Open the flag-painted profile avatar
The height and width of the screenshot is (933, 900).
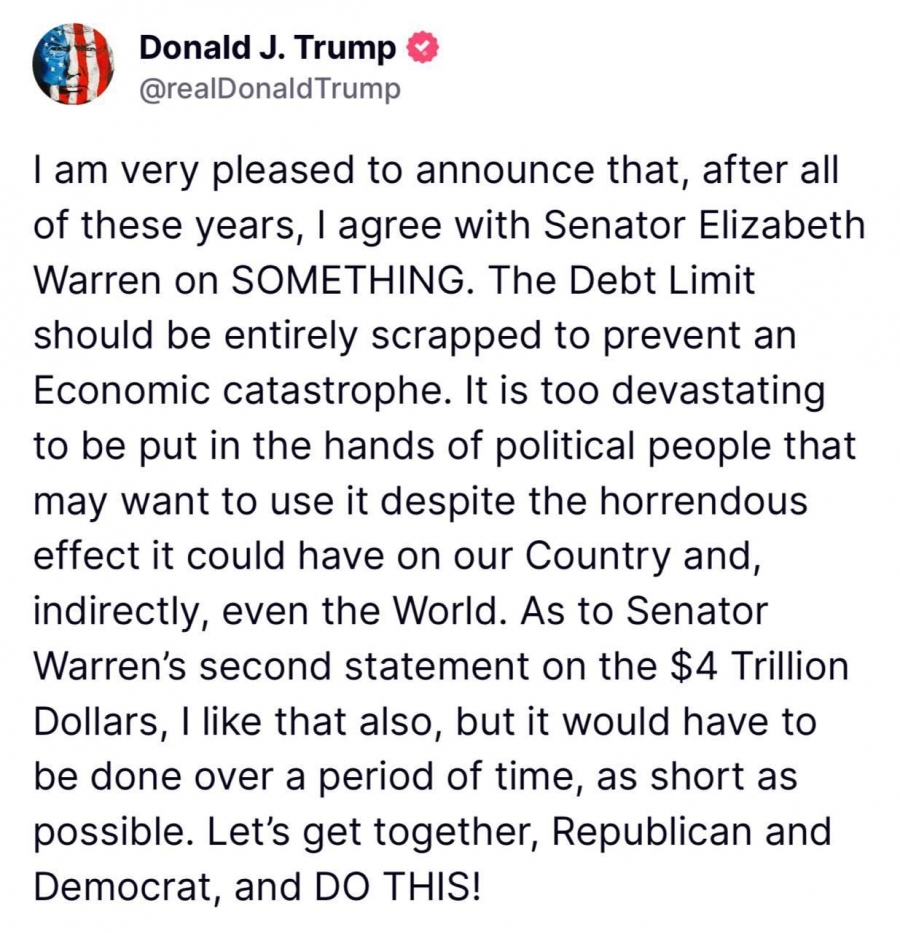tap(73, 64)
